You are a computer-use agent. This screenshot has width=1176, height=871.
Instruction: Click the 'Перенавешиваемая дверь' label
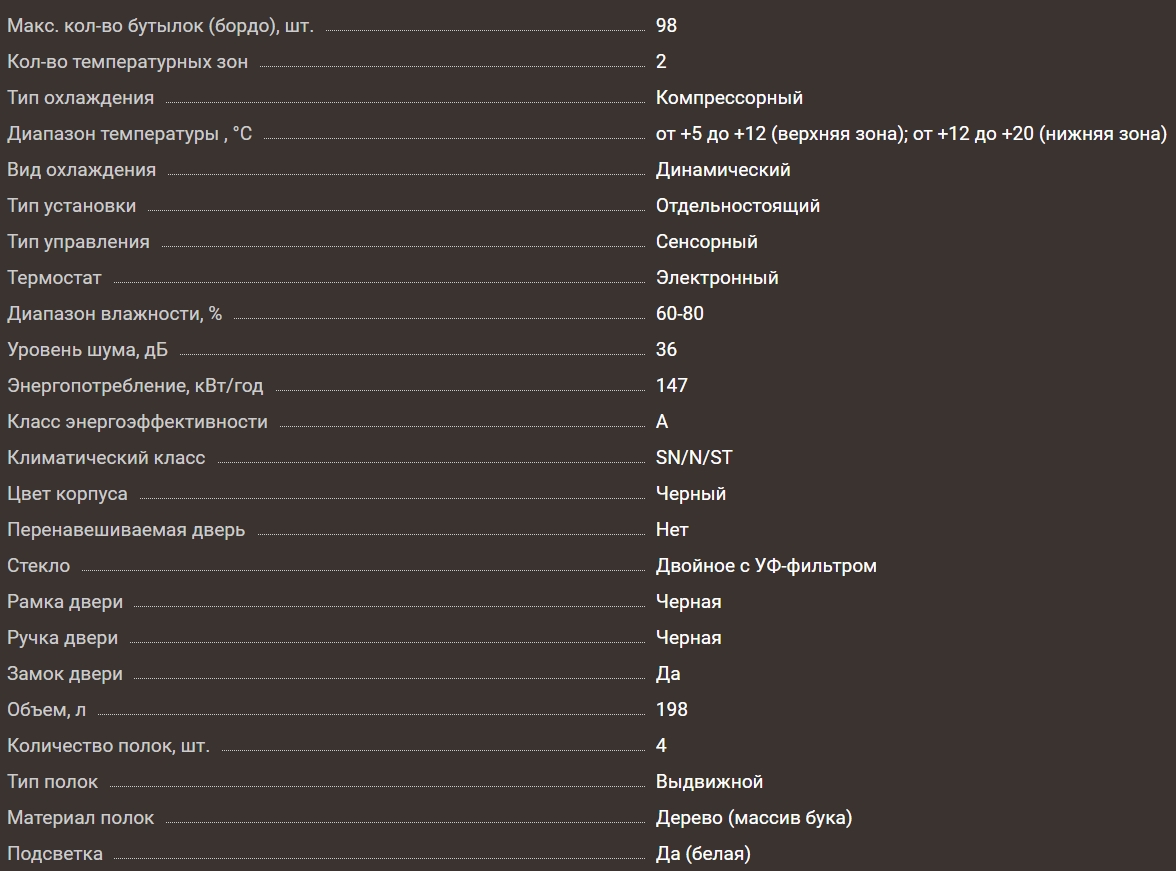tap(126, 530)
